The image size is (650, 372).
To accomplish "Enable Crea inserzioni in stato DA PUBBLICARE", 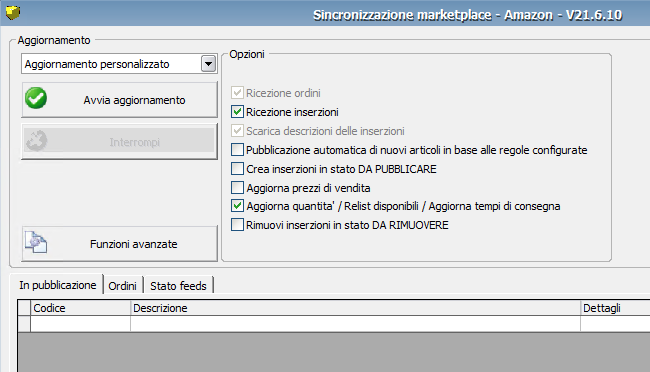I will click(x=237, y=169).
